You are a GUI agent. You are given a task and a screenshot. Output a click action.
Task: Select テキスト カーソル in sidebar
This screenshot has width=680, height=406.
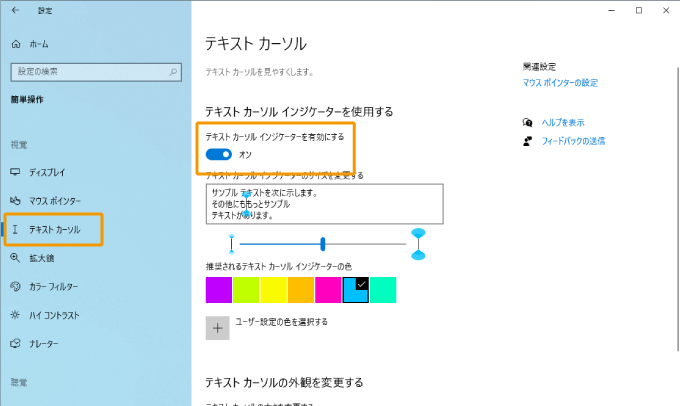pos(53,229)
